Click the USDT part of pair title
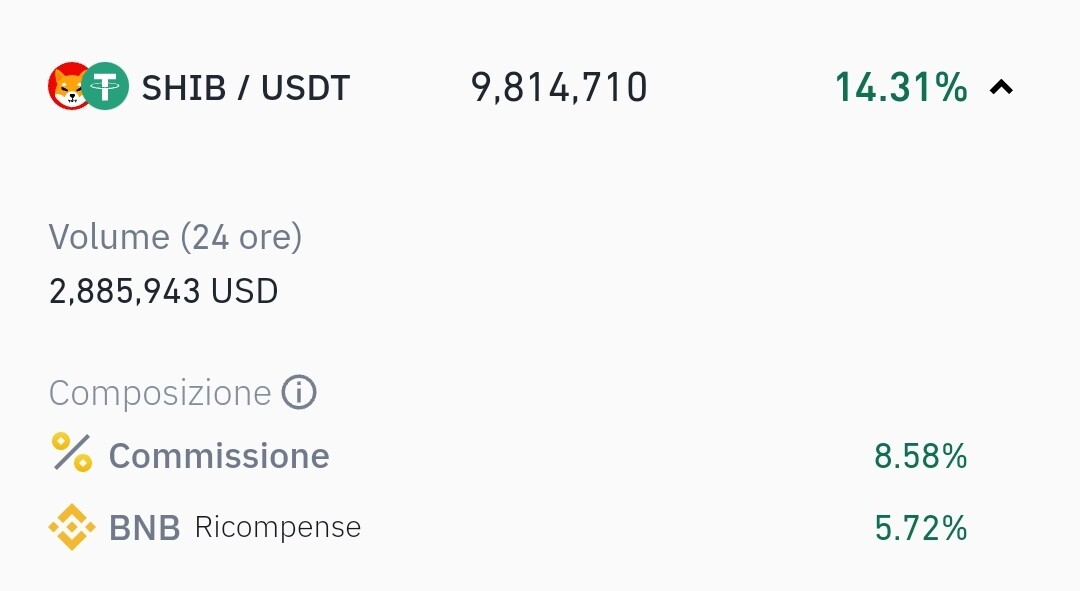The image size is (1080, 591). (x=306, y=88)
